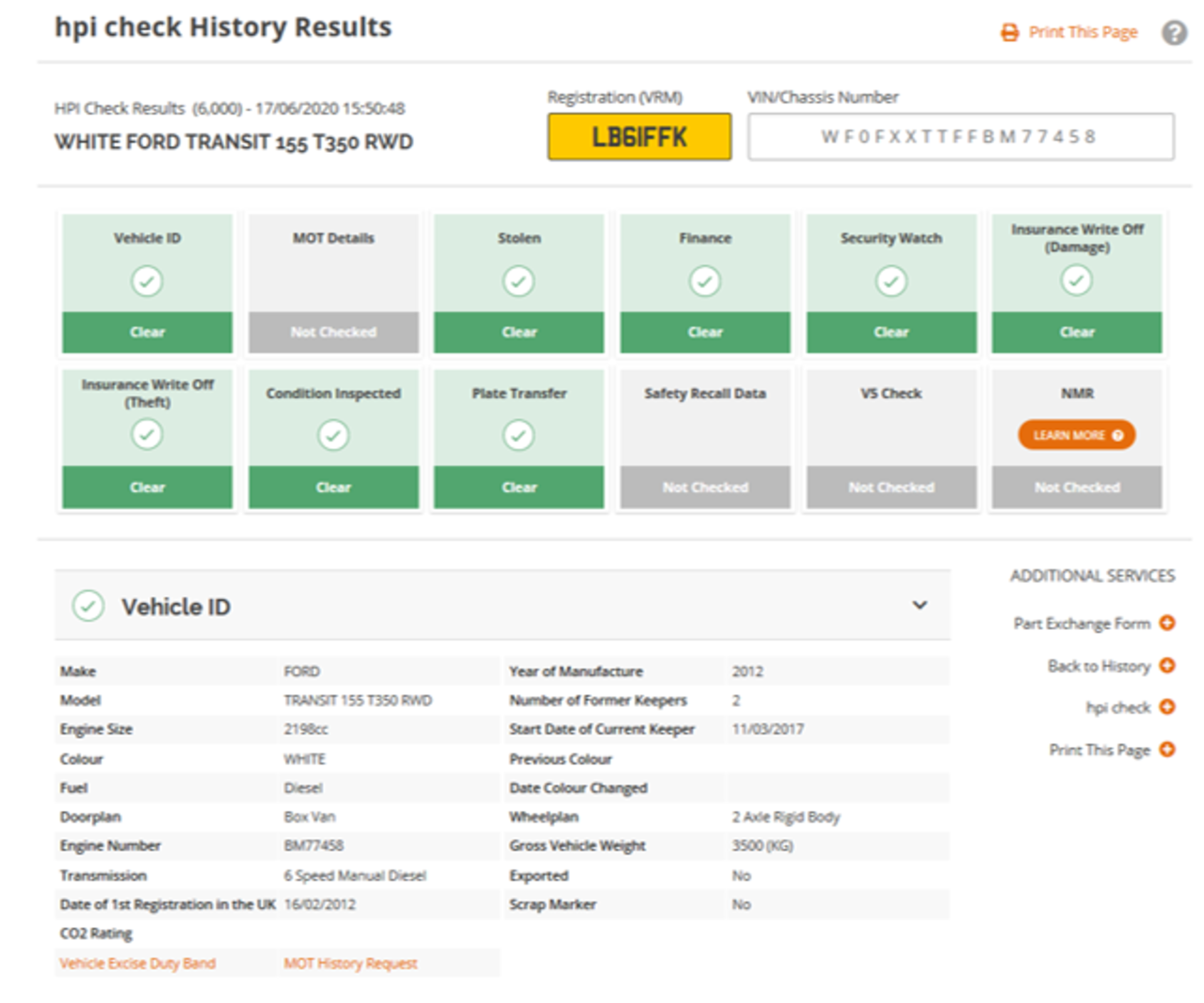Click the Stolen tile checkmark icon
The image size is (1204, 1003).
click(519, 281)
